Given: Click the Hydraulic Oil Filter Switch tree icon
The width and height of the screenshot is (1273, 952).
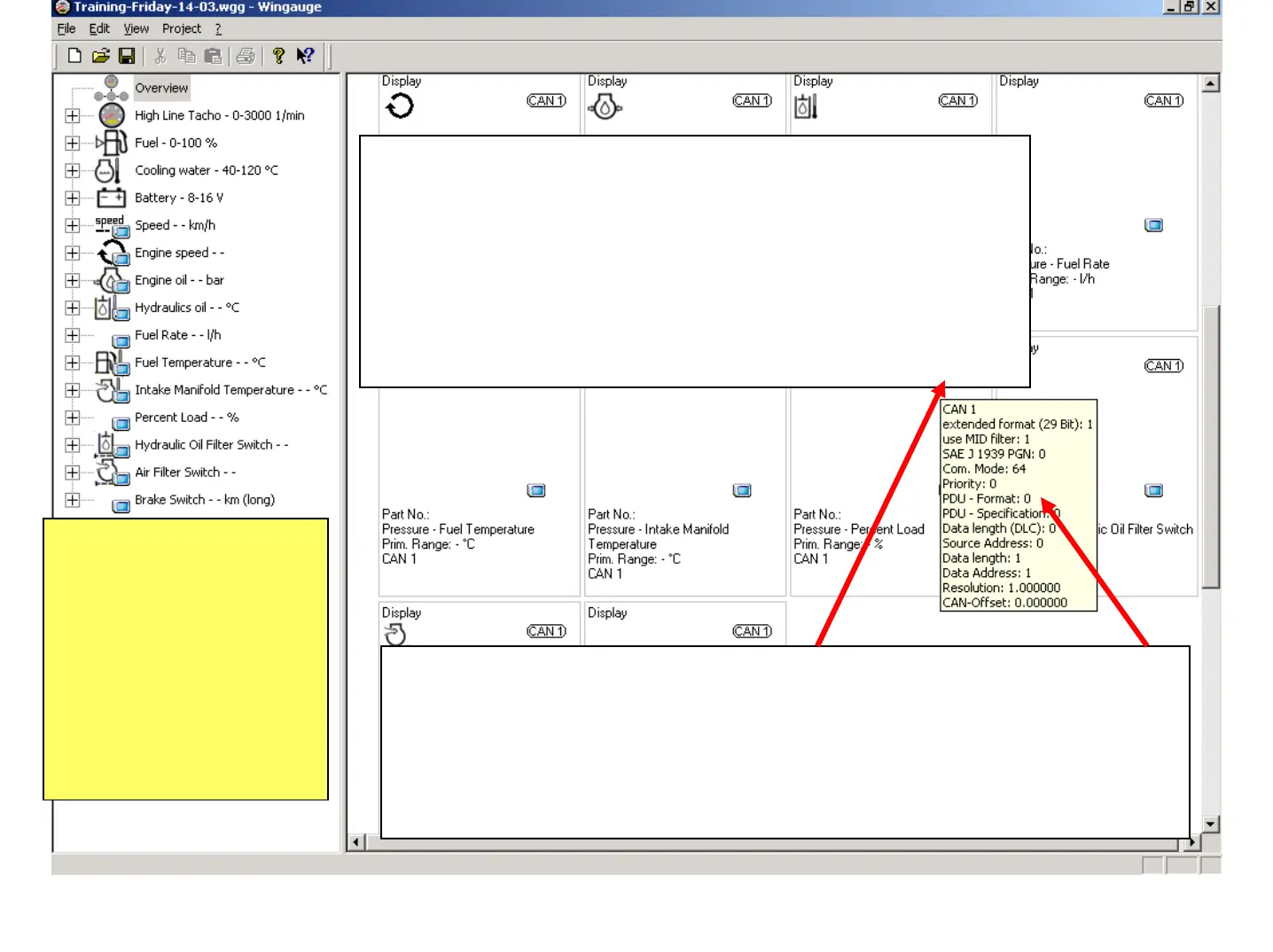Looking at the screenshot, I should (x=113, y=446).
